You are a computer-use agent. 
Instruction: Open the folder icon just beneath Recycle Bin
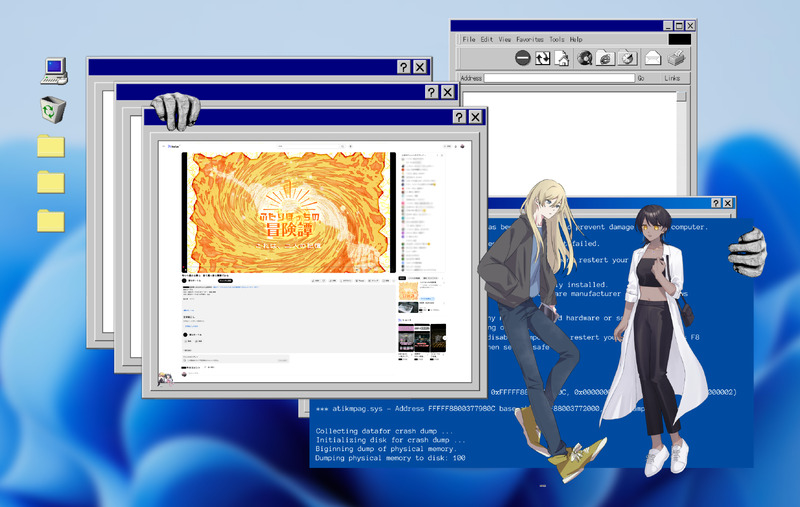(x=51, y=146)
